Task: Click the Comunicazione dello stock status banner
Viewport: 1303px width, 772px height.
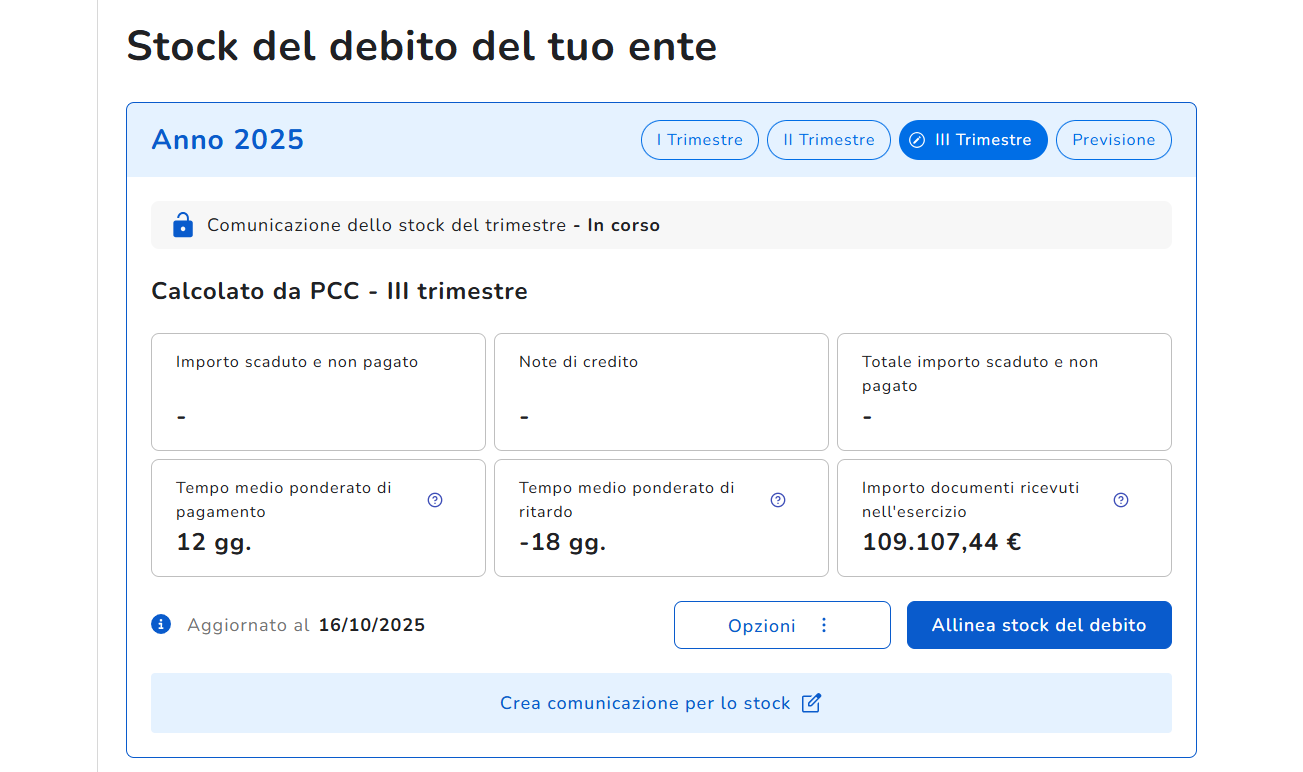Action: point(660,225)
